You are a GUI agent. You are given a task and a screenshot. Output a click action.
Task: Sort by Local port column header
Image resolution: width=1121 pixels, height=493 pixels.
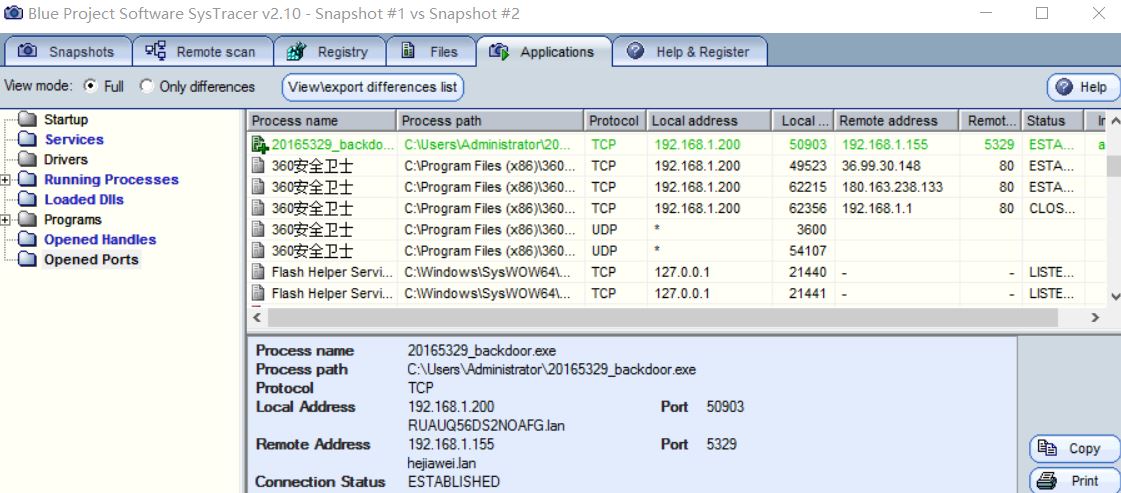pyautogui.click(x=804, y=121)
